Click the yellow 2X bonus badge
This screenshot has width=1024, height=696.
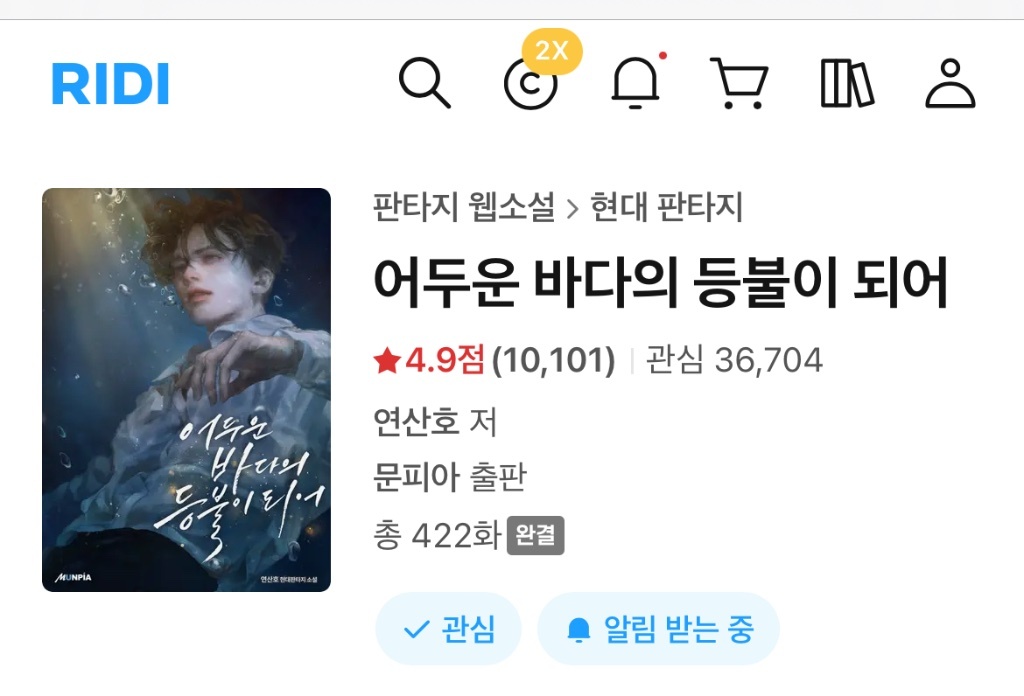coord(552,51)
